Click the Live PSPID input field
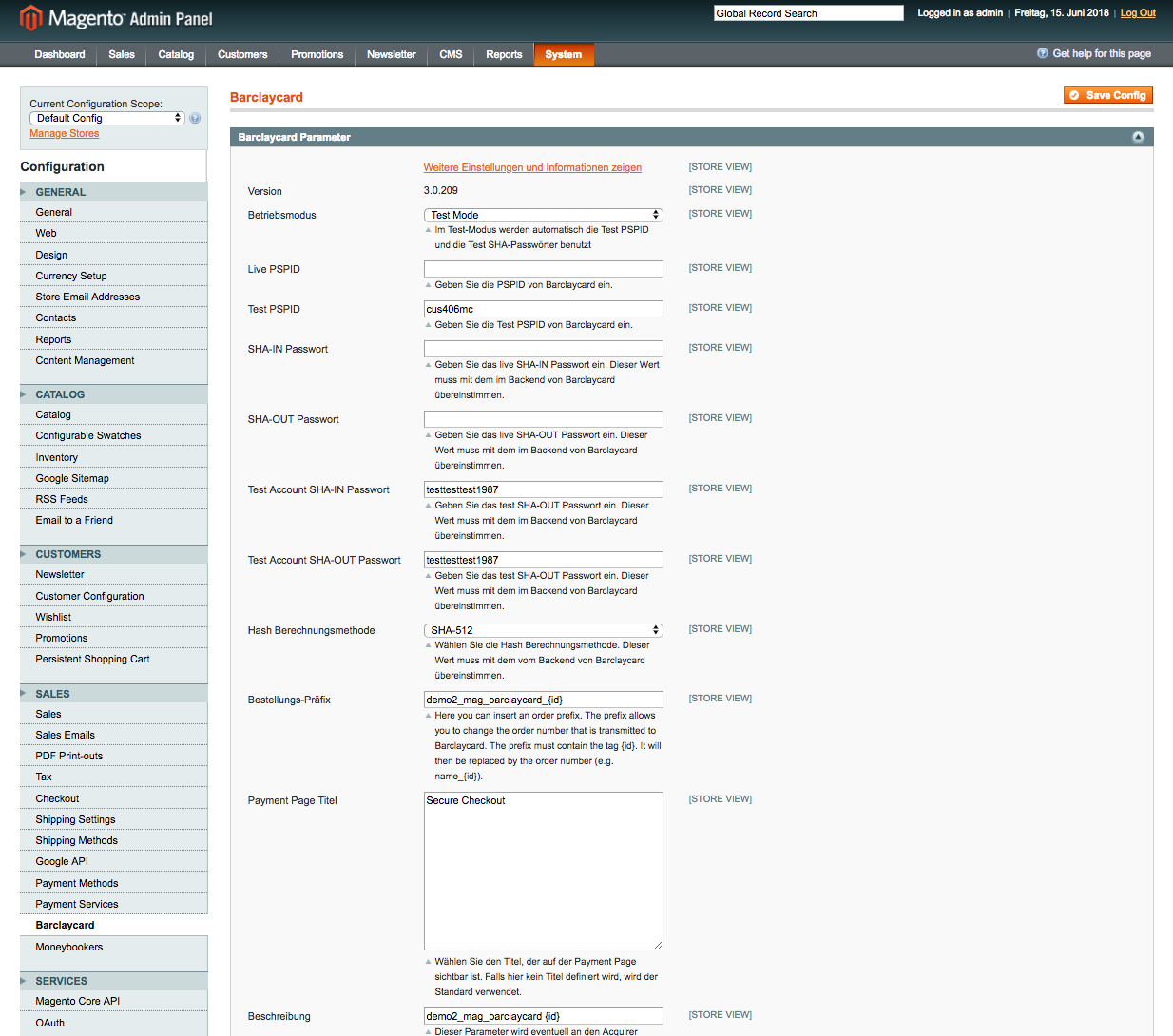Viewport: 1173px width, 1036px height. 544,269
